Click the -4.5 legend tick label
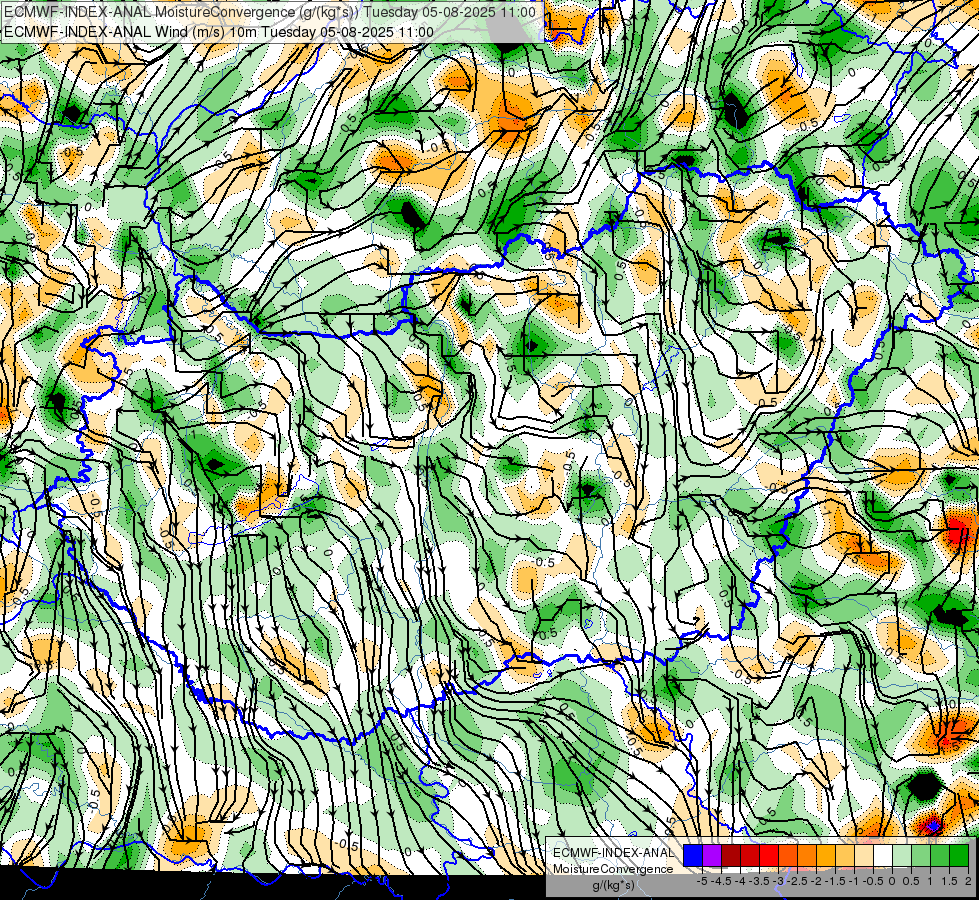Image resolution: width=979 pixels, height=900 pixels. pyautogui.click(x=721, y=881)
